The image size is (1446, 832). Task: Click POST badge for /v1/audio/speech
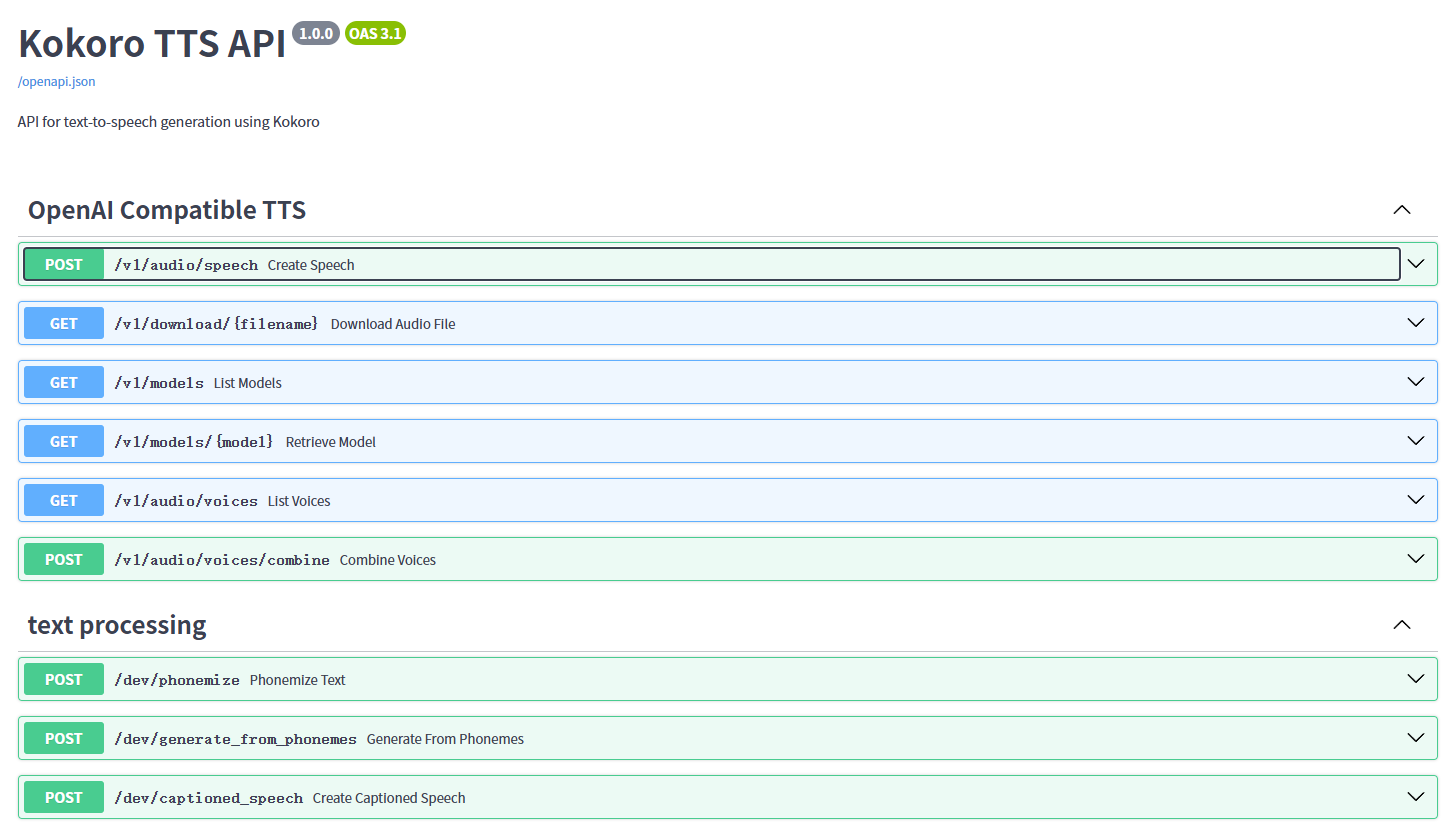(64, 264)
